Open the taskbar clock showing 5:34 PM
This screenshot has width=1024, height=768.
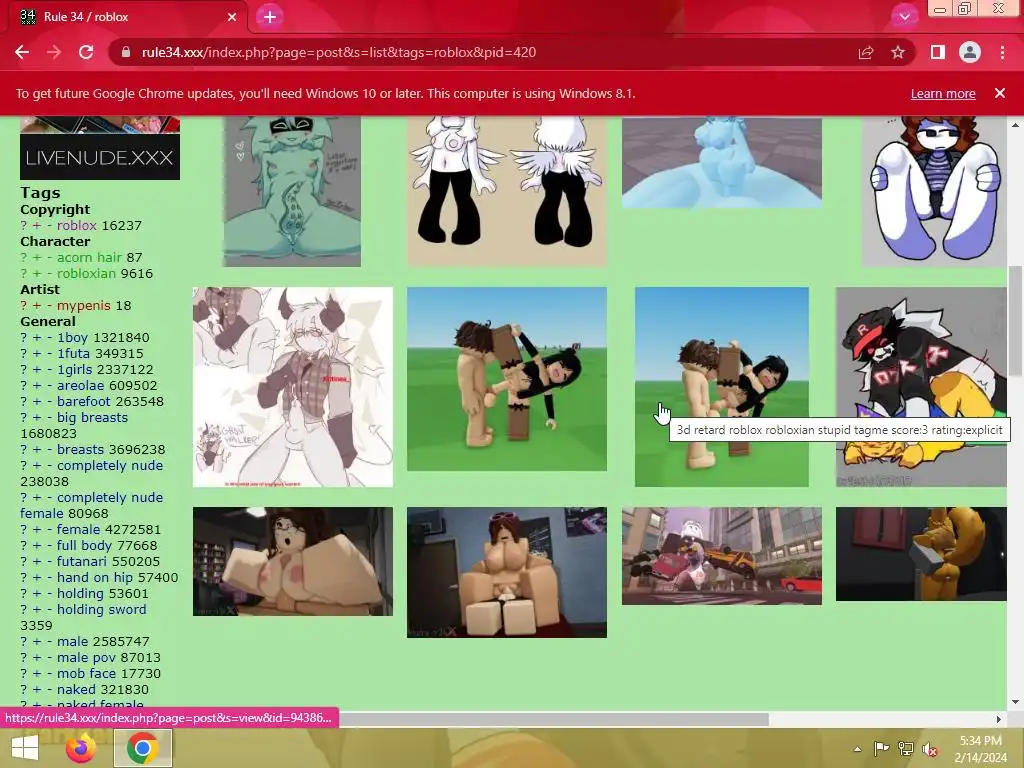point(980,749)
